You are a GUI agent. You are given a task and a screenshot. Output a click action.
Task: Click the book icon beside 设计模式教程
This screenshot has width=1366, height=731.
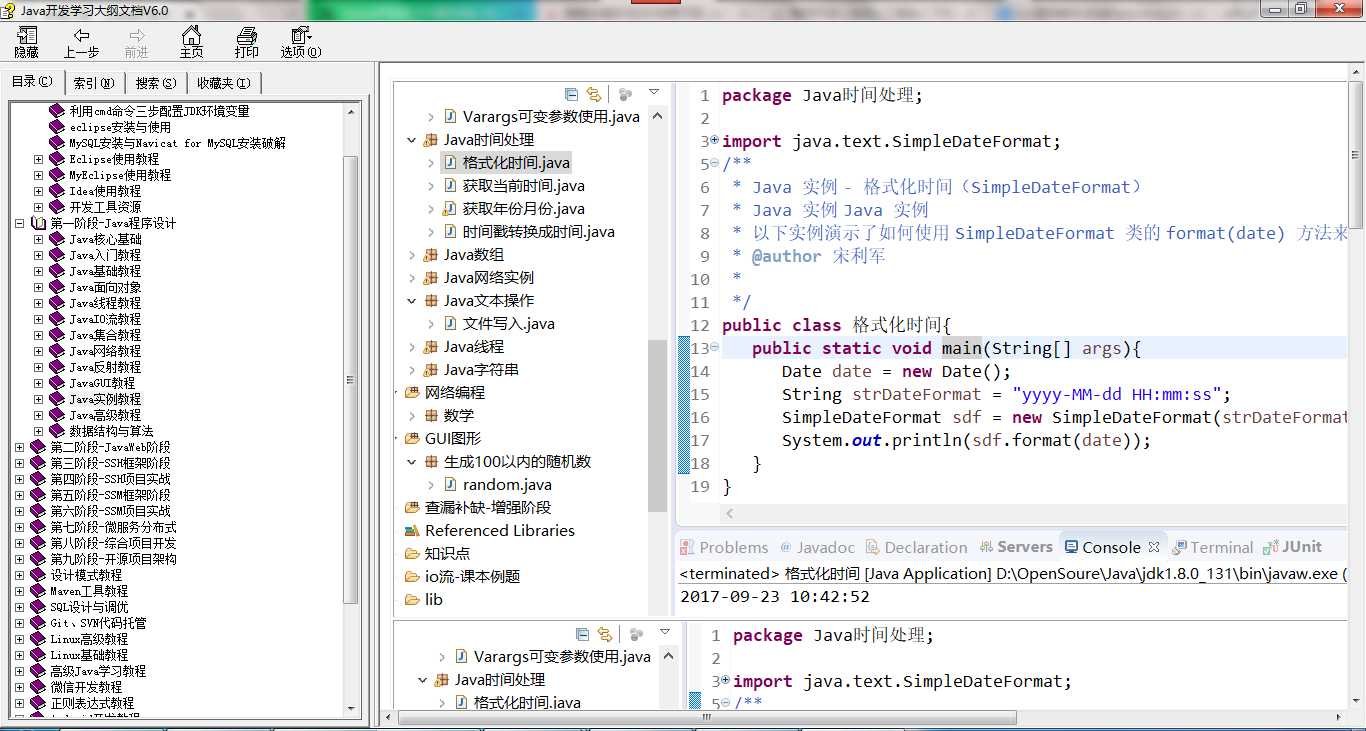pos(39,575)
